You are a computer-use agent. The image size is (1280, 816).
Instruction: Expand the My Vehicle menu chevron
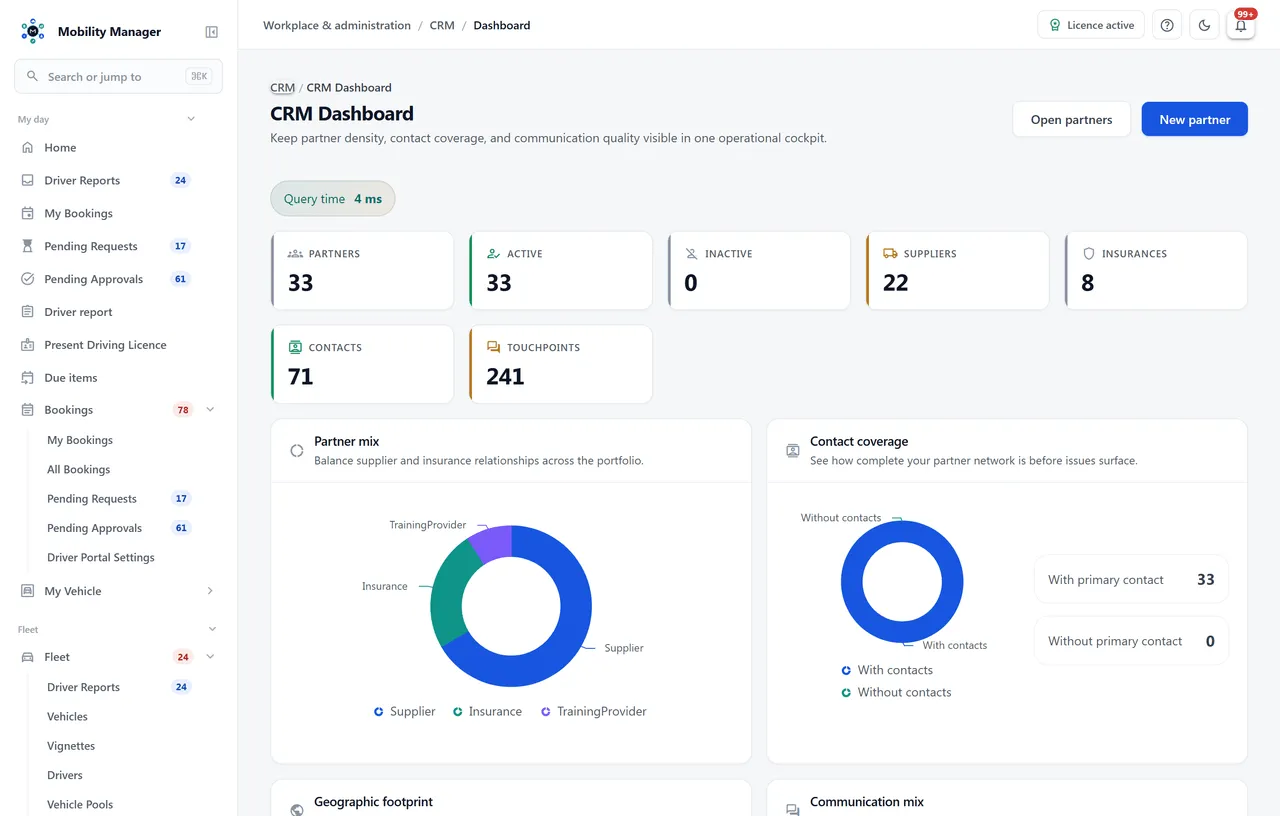210,591
